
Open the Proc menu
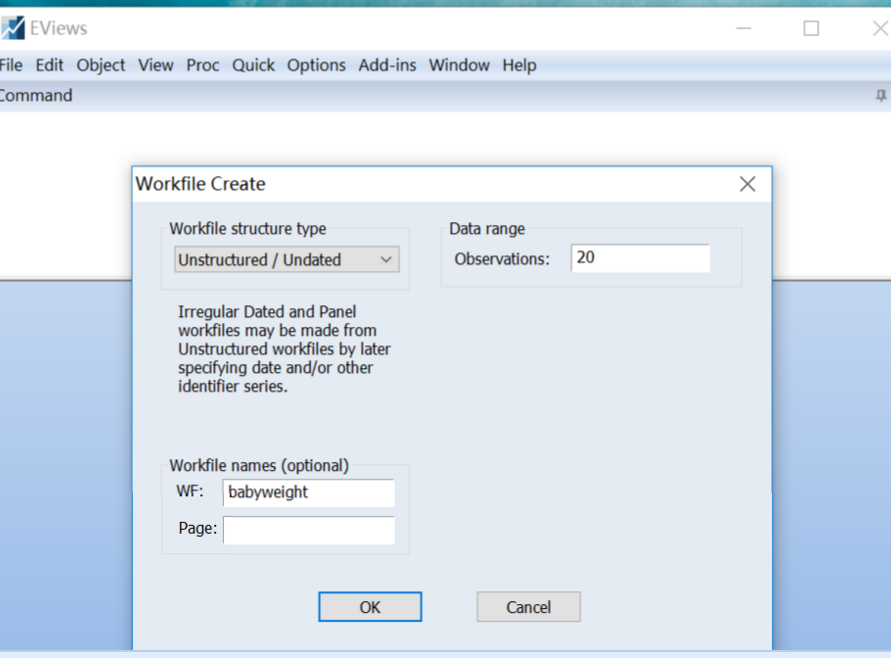203,65
